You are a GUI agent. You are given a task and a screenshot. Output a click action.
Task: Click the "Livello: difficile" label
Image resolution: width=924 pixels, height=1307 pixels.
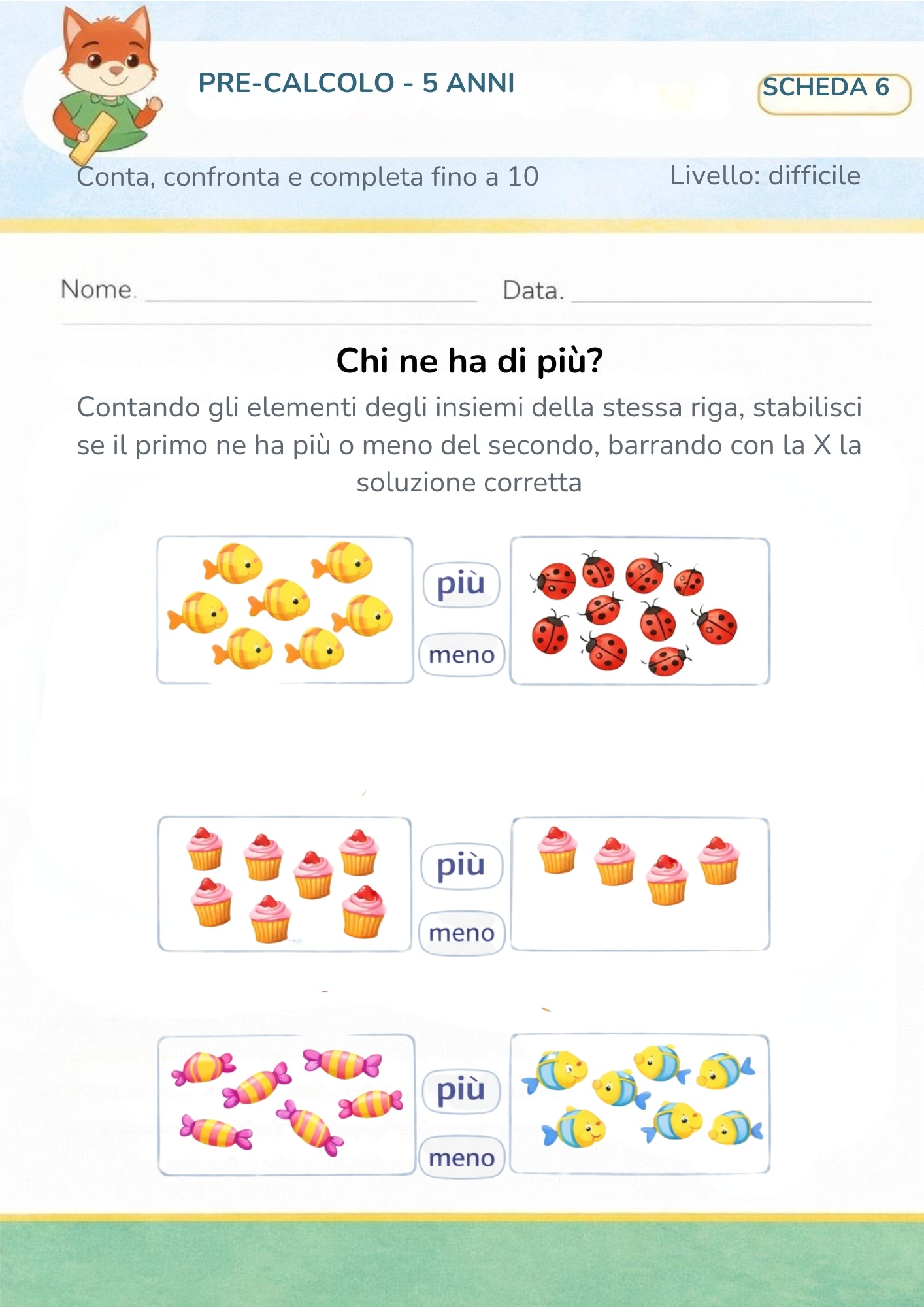(x=765, y=175)
